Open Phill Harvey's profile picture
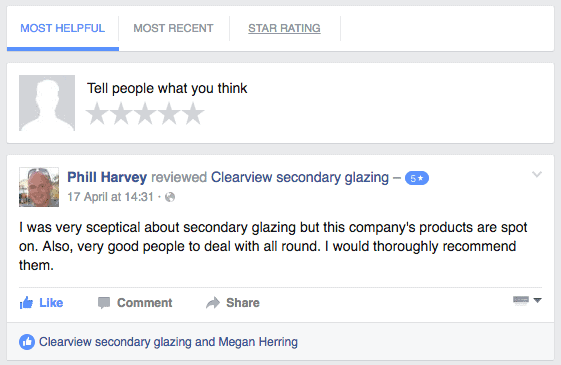561x365 pixels. coord(39,187)
